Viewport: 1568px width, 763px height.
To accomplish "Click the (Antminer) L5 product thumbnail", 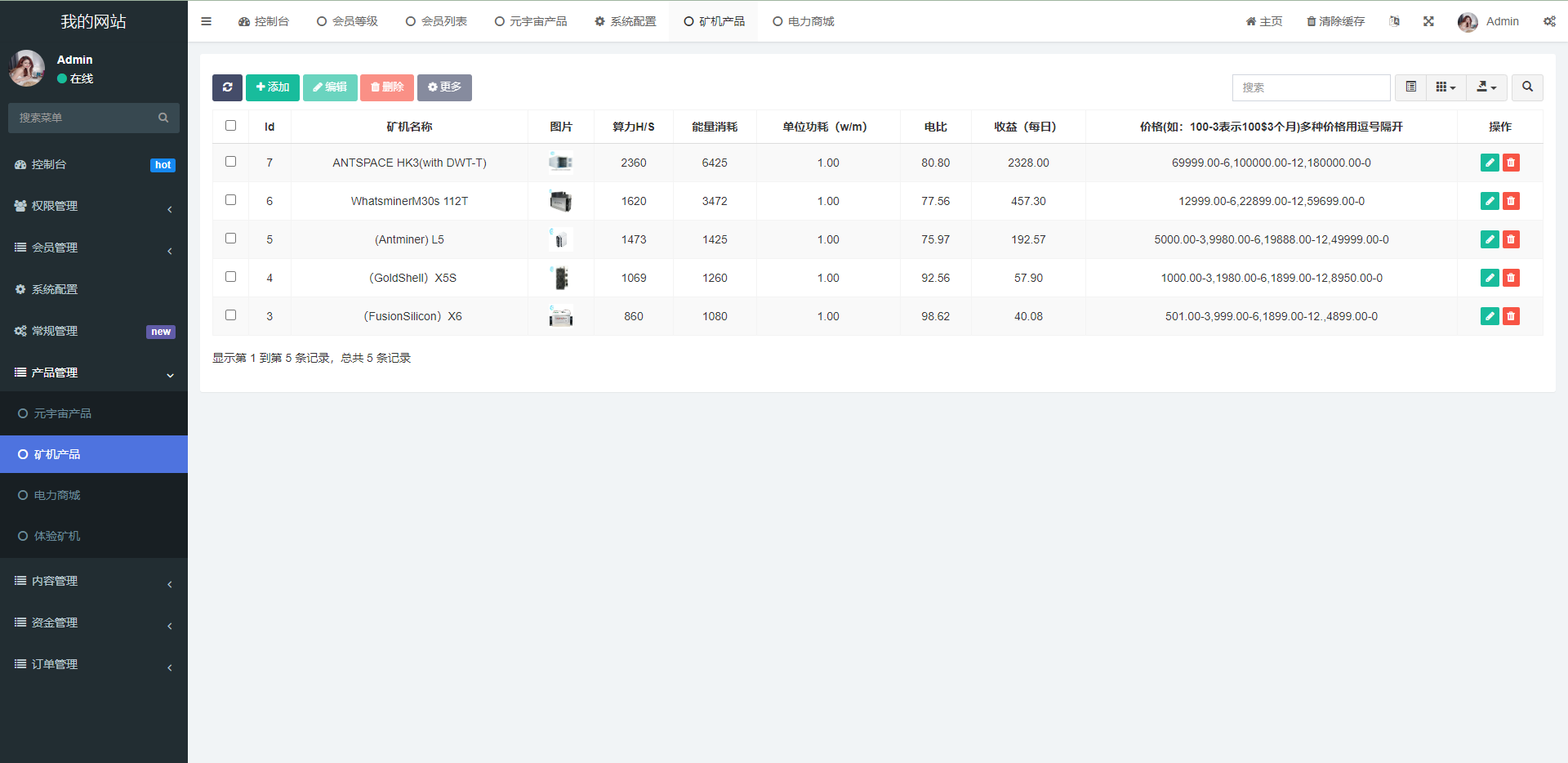I will click(560, 239).
